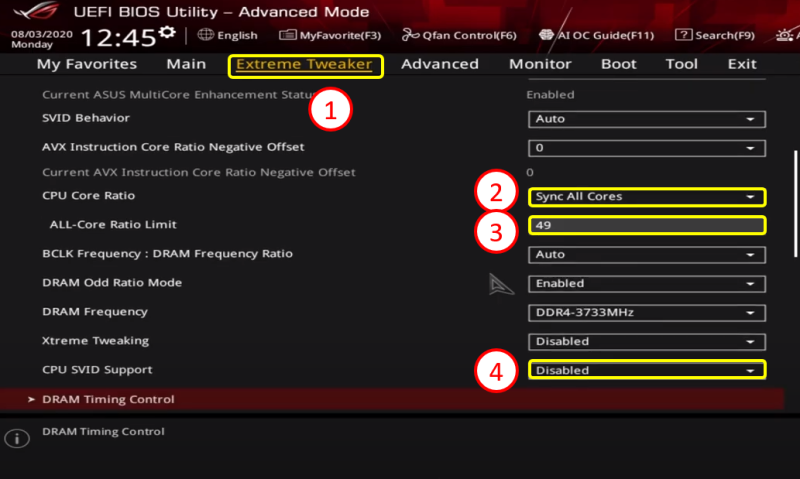Click the 08/03/2020 date text

[42, 34]
